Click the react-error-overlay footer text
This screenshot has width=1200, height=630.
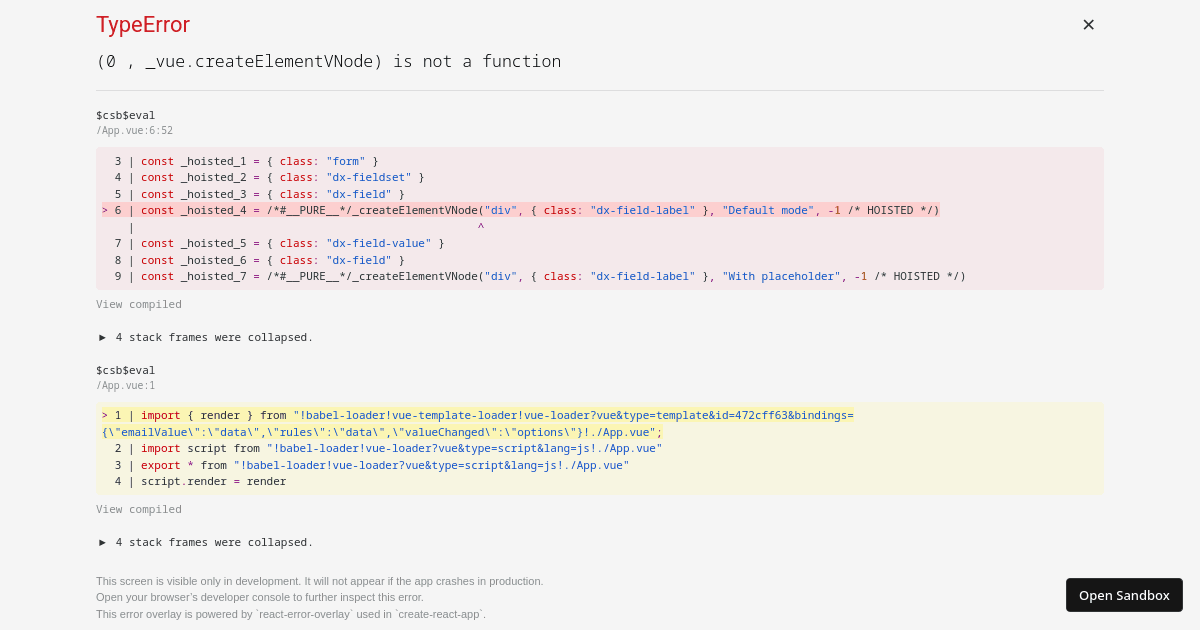coord(302,614)
